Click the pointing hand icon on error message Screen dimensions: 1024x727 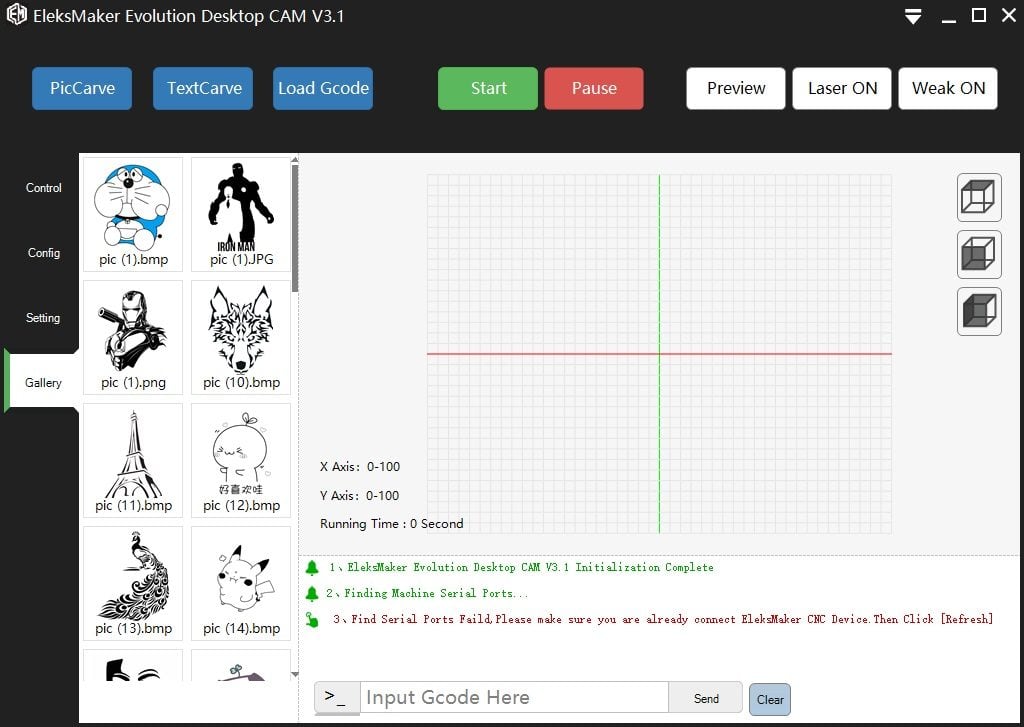[312, 619]
